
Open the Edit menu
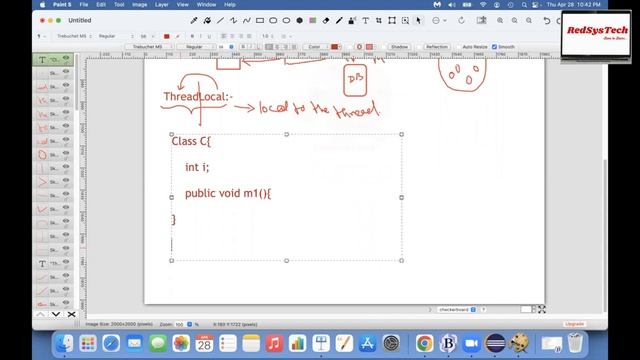(x=101, y=4)
